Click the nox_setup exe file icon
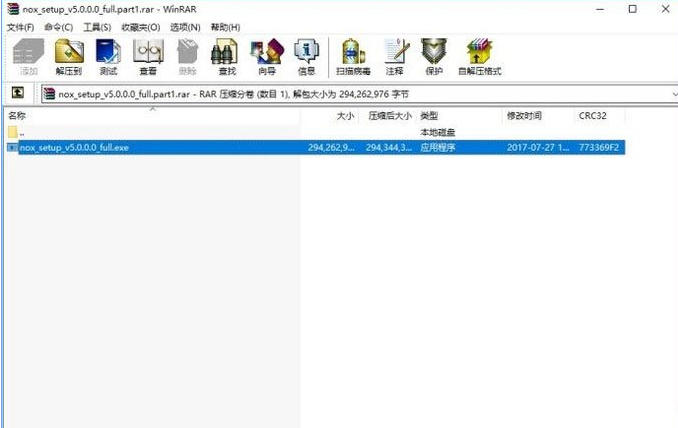The height and width of the screenshot is (428, 678). point(13,147)
